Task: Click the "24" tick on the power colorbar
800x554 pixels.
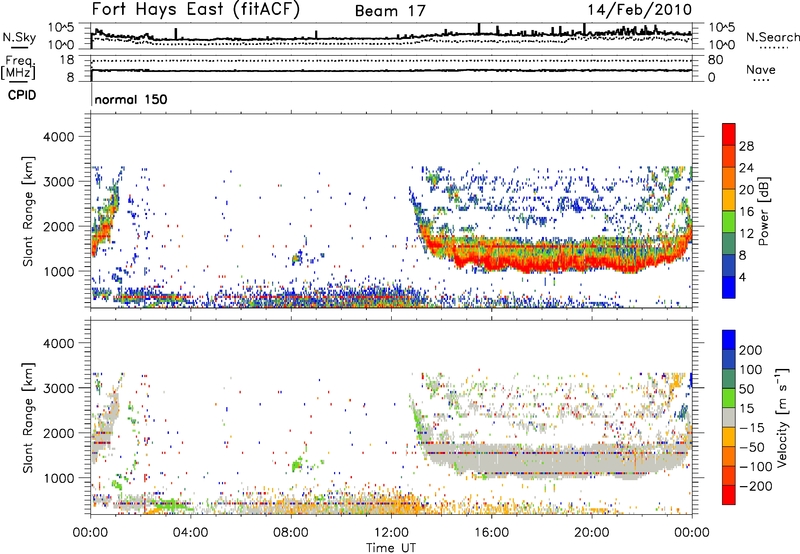Action: point(746,168)
